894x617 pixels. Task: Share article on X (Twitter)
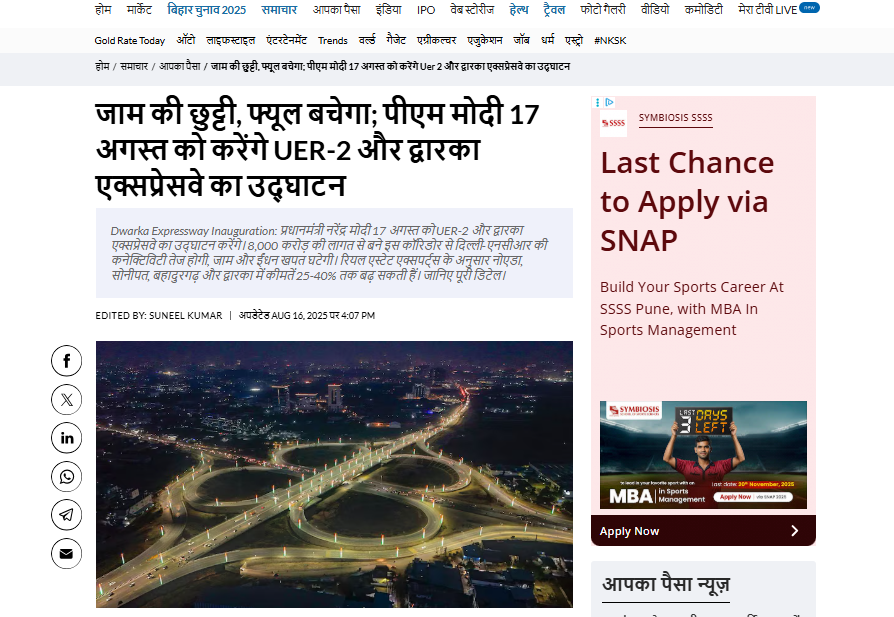(x=66, y=400)
